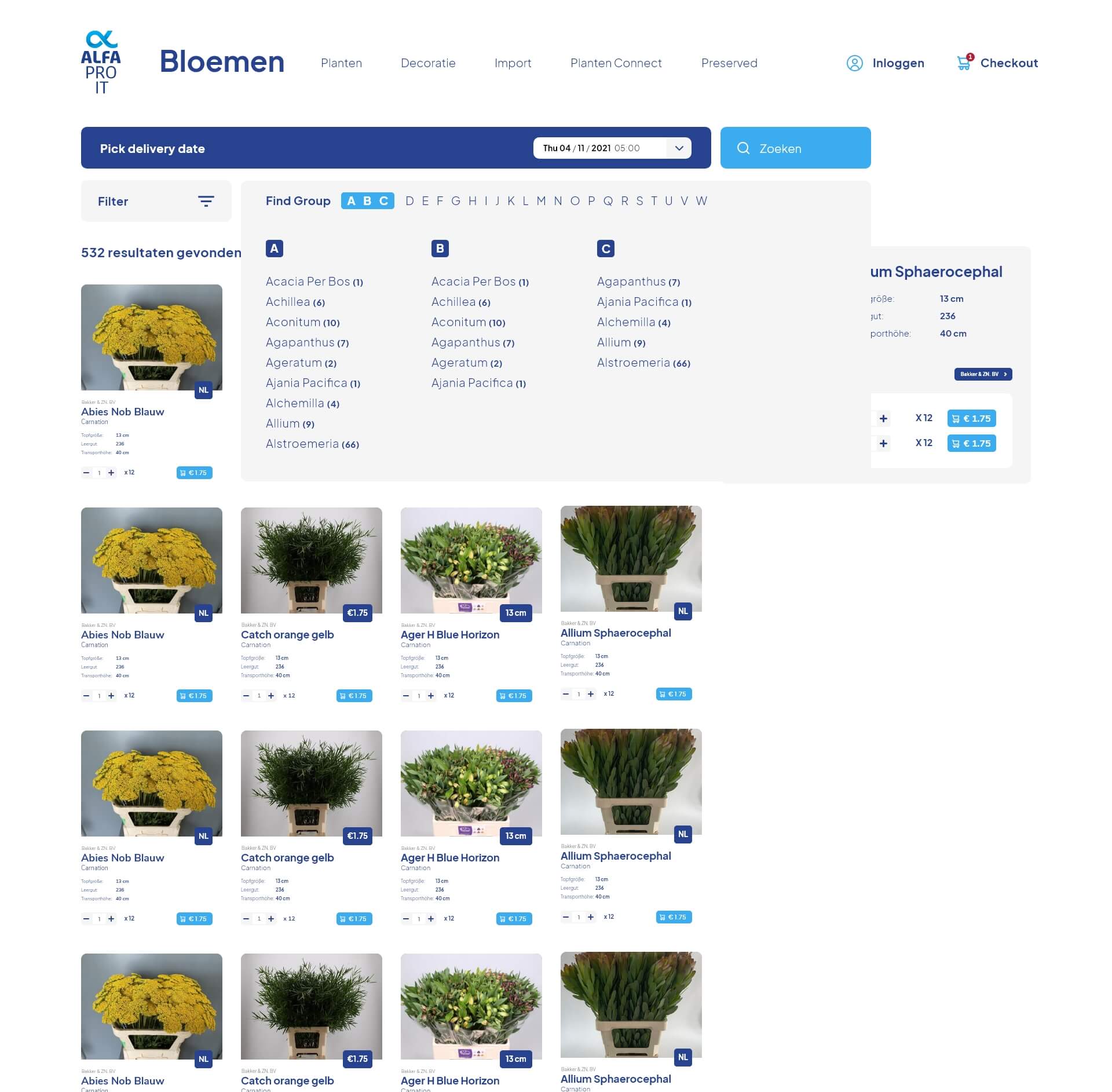The image size is (1112, 1092).
Task: Click the upper € 1.75 cart button in detail panel
Action: (x=971, y=418)
